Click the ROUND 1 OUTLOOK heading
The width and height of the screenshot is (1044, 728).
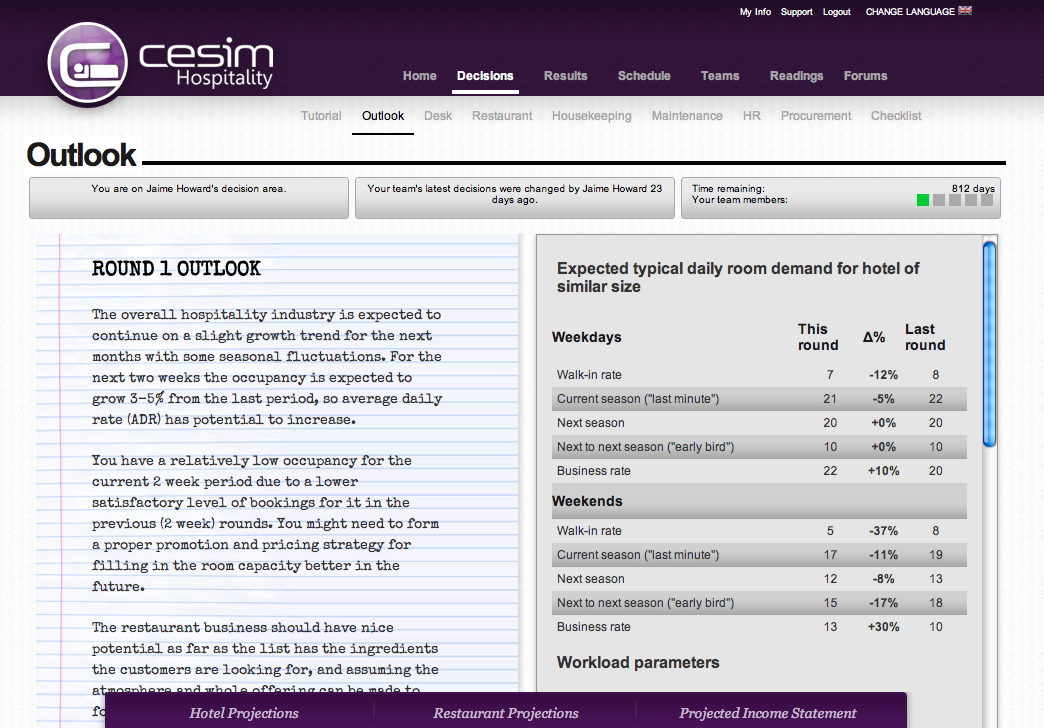(176, 268)
